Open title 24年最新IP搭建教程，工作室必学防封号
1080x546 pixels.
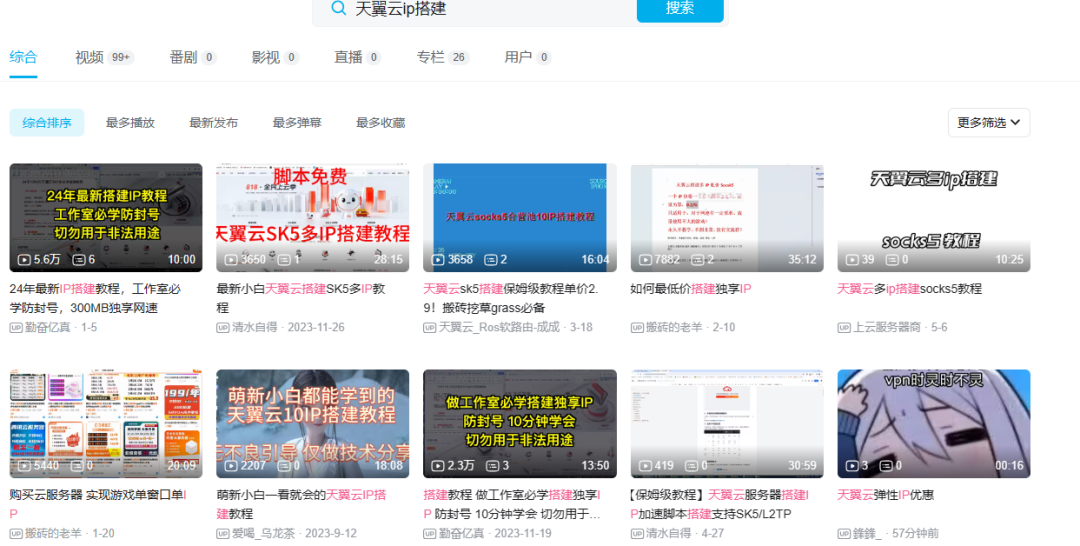(95, 298)
